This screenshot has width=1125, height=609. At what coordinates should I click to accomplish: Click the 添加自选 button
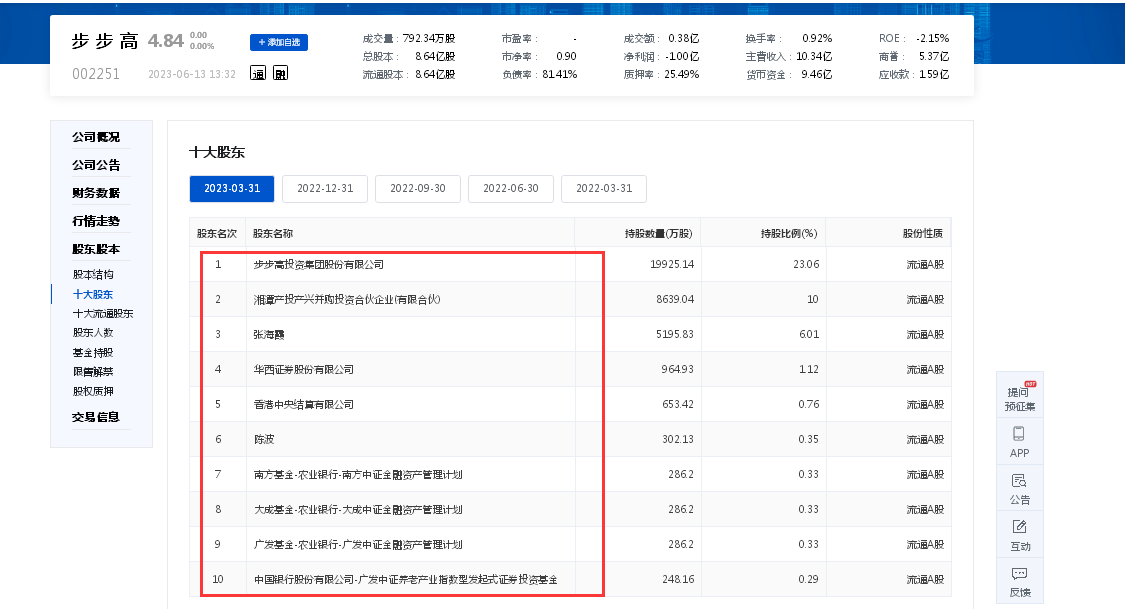tap(279, 42)
